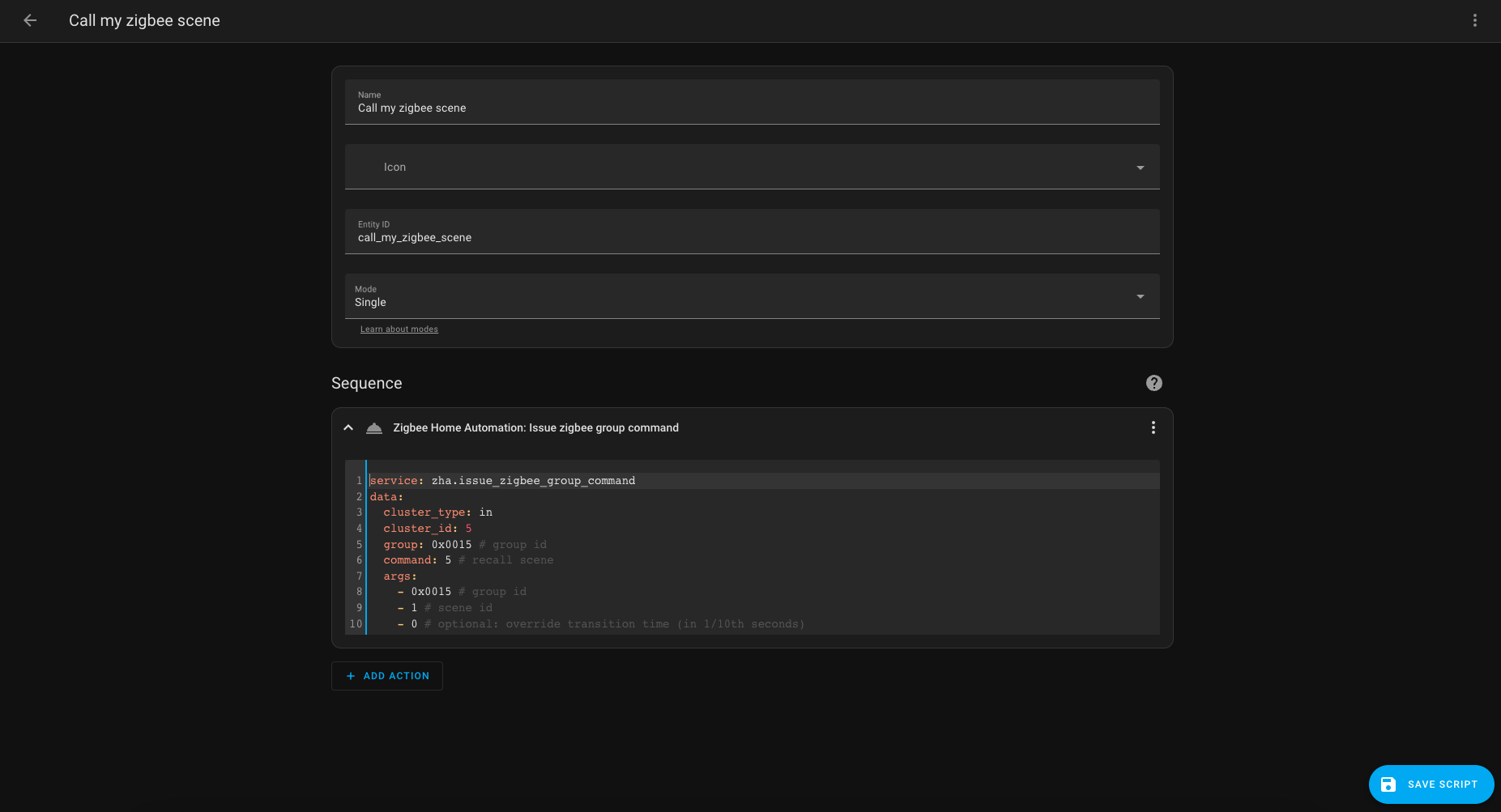This screenshot has height=812, width=1501.
Task: Open the Sequence help icon
Action: point(1153,383)
